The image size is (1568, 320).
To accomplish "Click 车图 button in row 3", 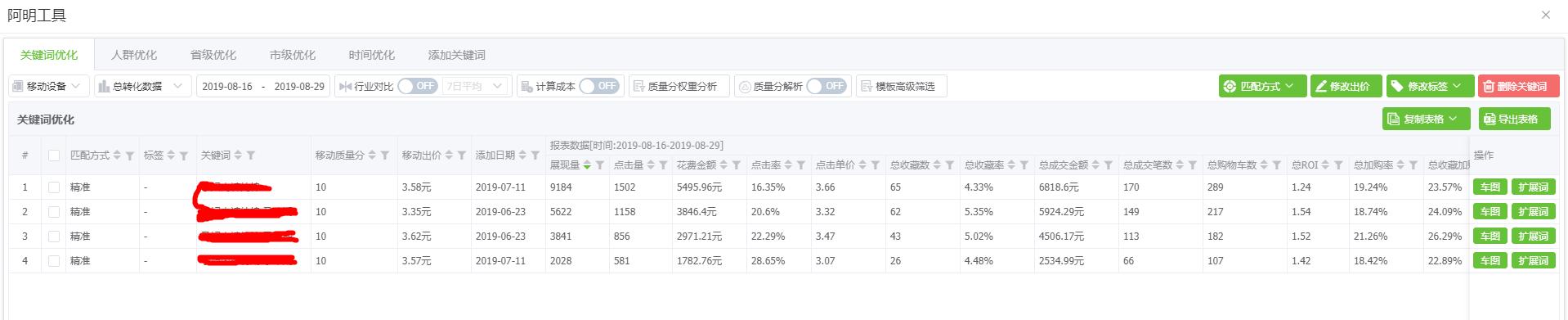I will point(1490,237).
